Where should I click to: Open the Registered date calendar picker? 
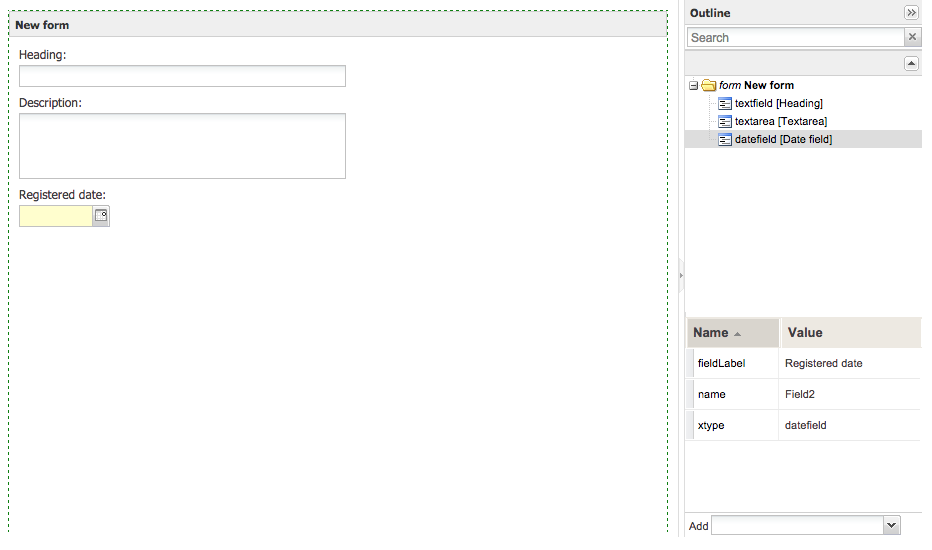coord(101,216)
